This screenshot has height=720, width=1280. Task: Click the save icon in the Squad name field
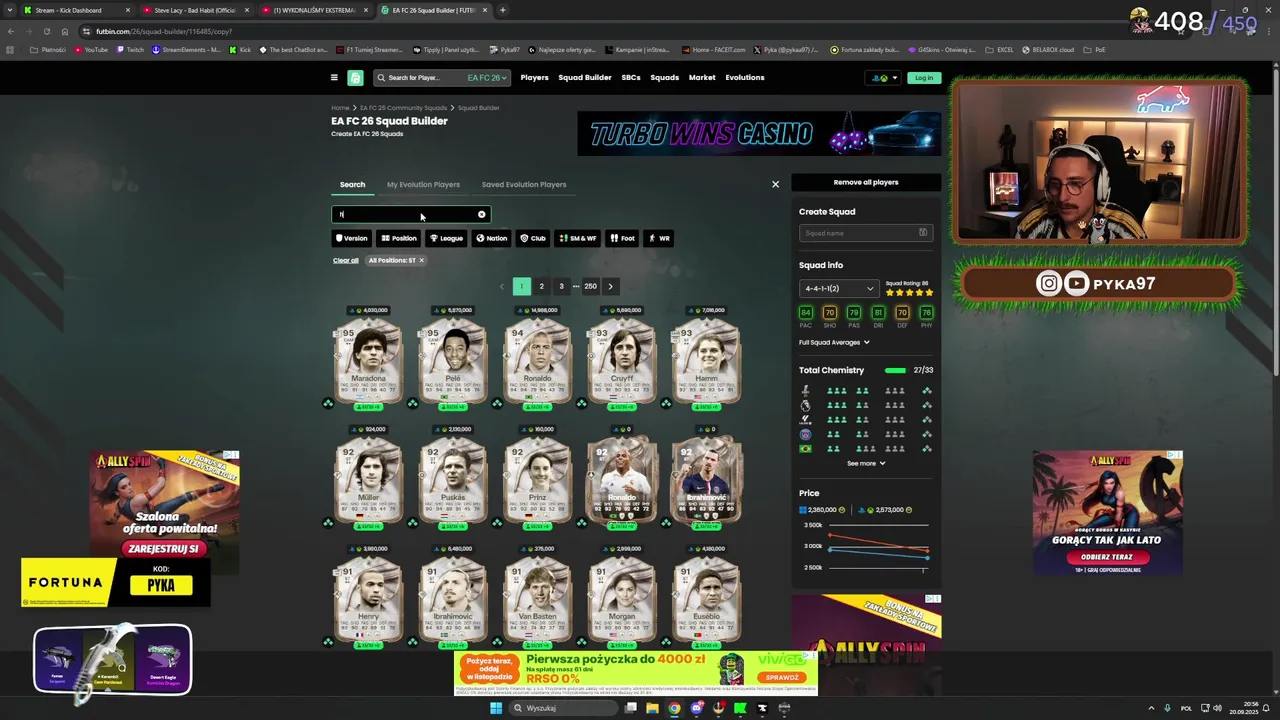pos(923,233)
